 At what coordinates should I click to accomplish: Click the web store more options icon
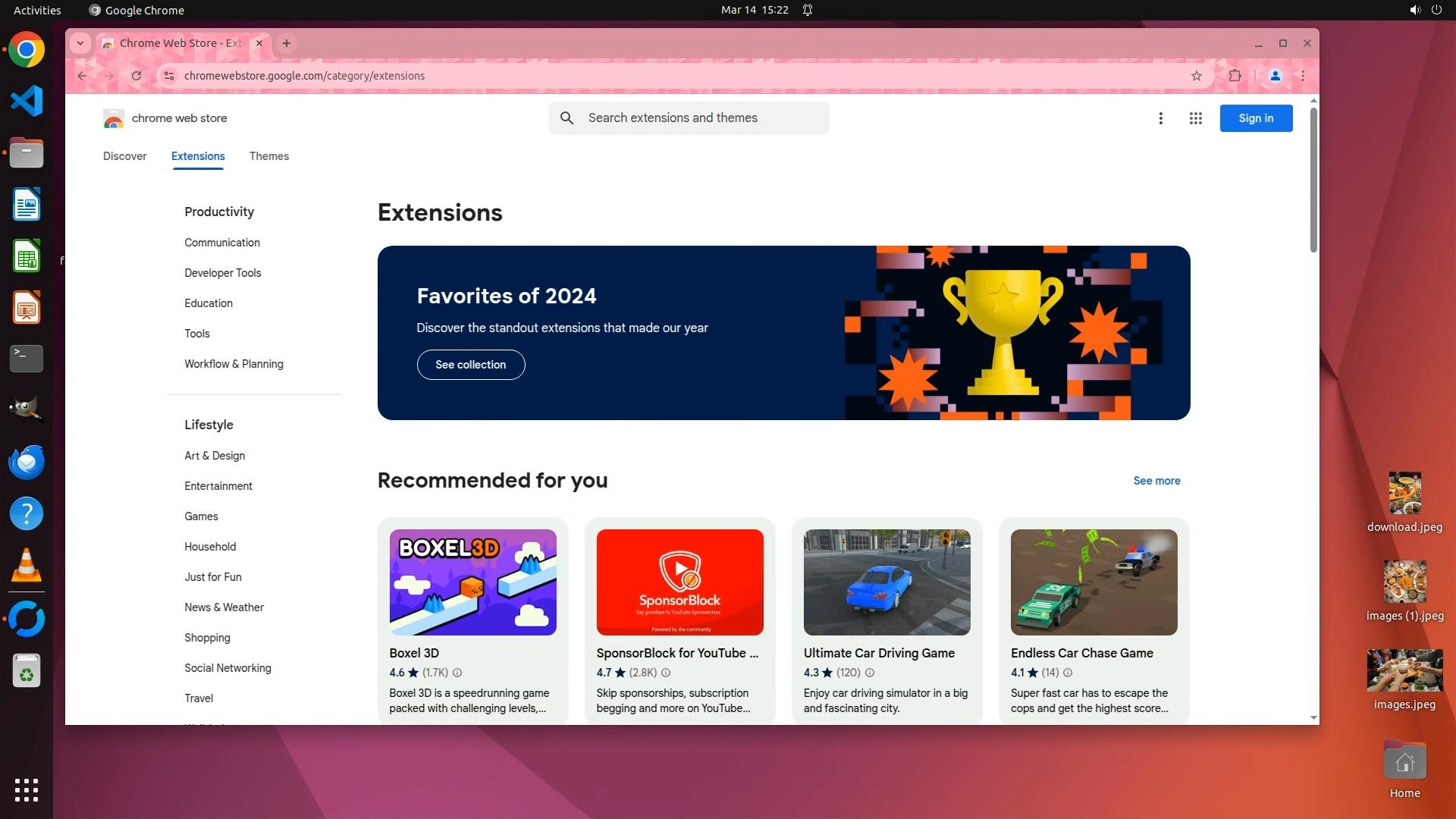[1160, 118]
